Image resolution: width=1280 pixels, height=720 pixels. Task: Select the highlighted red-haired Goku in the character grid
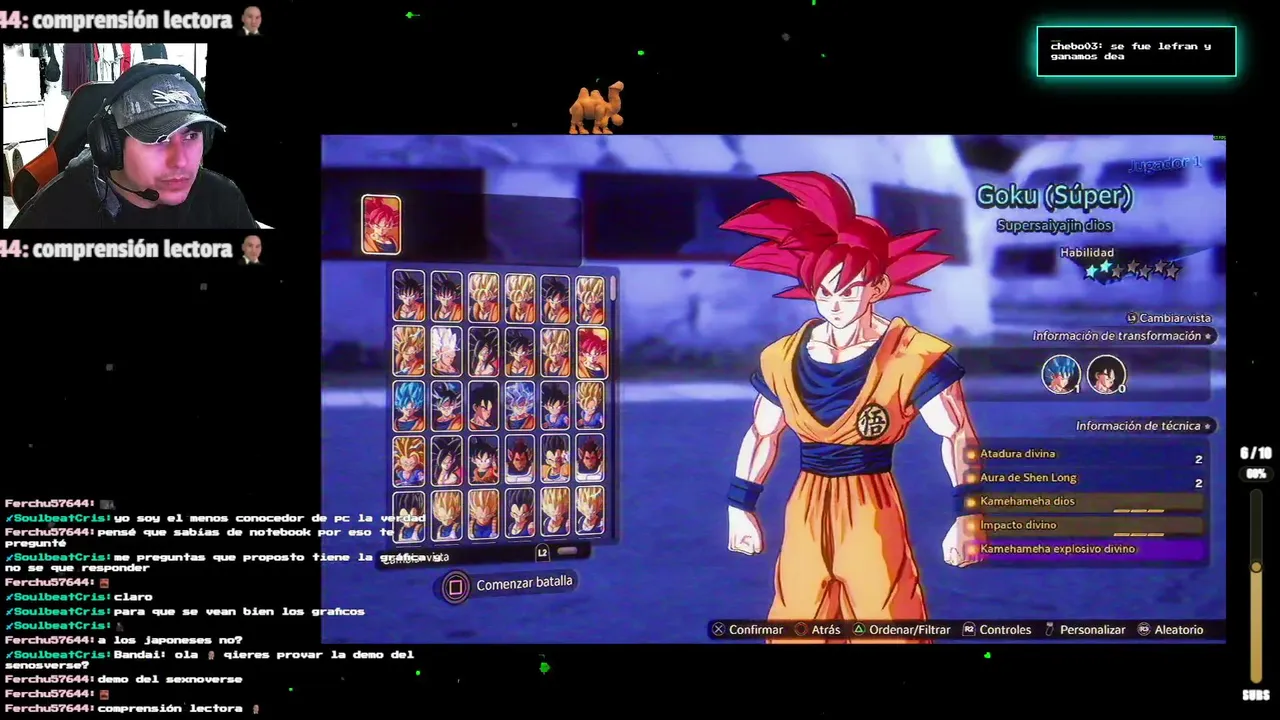pos(591,352)
